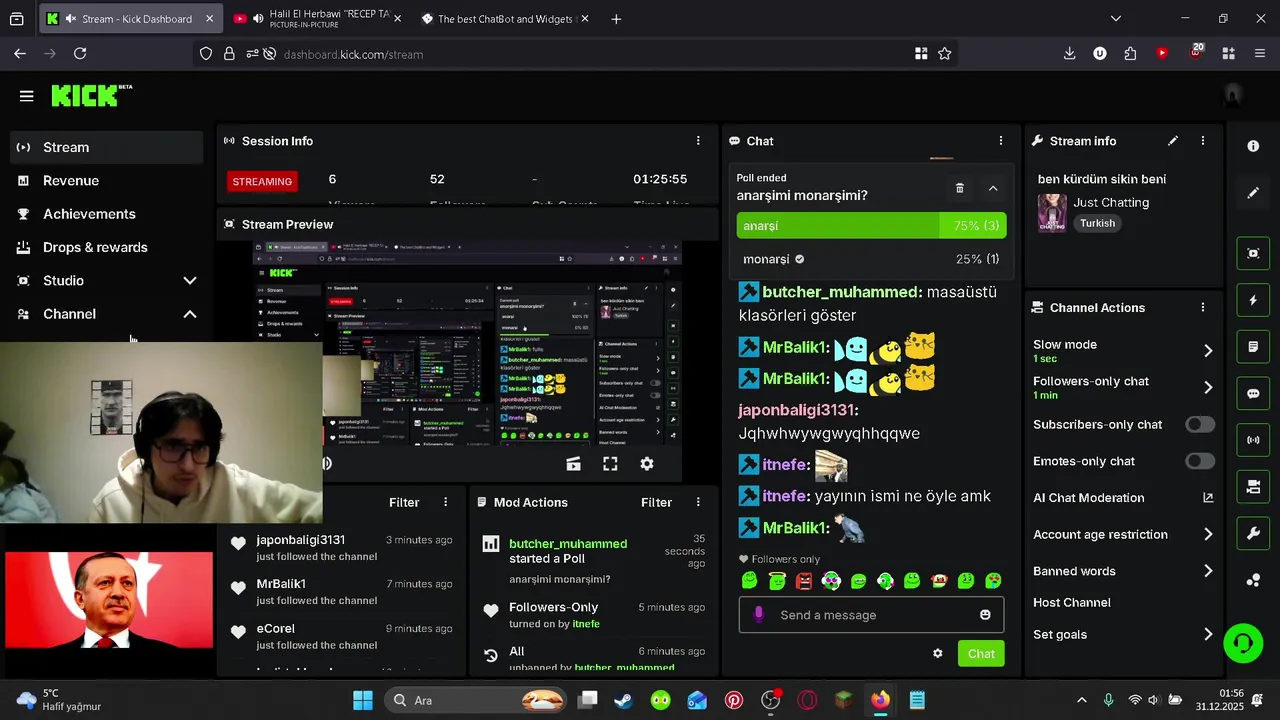Click the Send a message field
The image size is (1280, 720).
(871, 615)
